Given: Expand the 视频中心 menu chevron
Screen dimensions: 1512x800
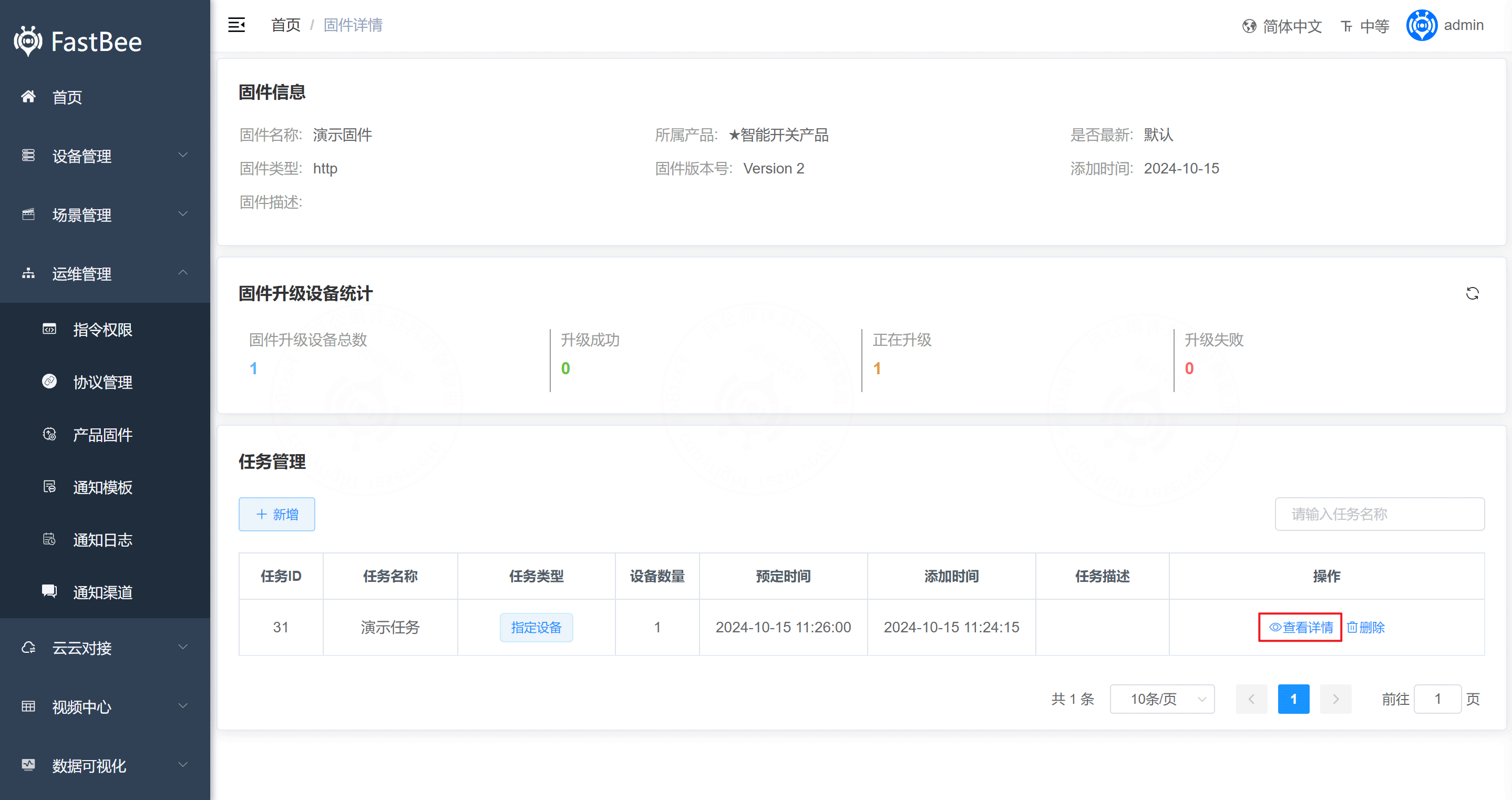Looking at the screenshot, I should 183,705.
